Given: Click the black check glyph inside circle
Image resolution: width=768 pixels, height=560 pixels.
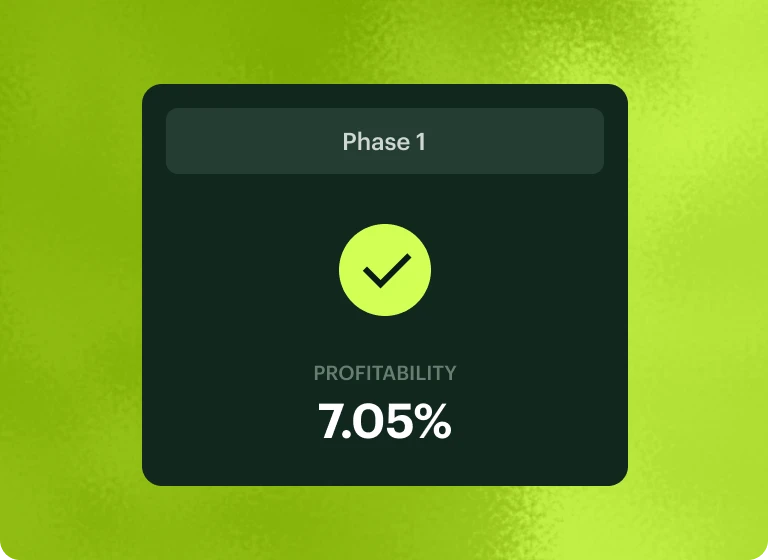Looking at the screenshot, I should click(385, 270).
